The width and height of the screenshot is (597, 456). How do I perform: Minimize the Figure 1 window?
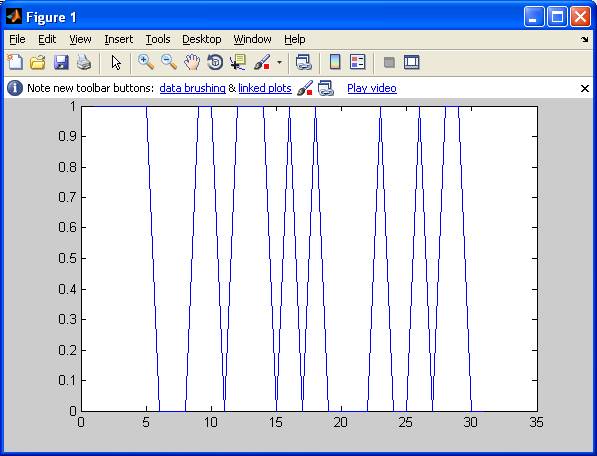pyautogui.click(x=534, y=17)
